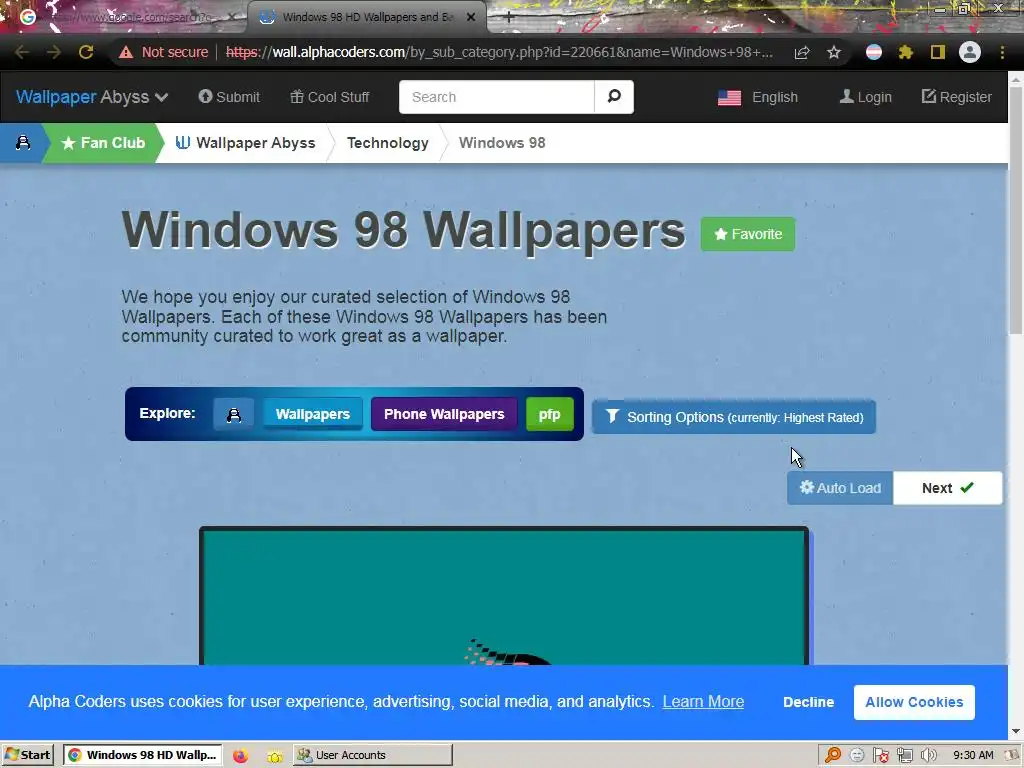This screenshot has height=768, width=1024.
Task: Switch to the User Accounts window
Action: (x=372, y=755)
